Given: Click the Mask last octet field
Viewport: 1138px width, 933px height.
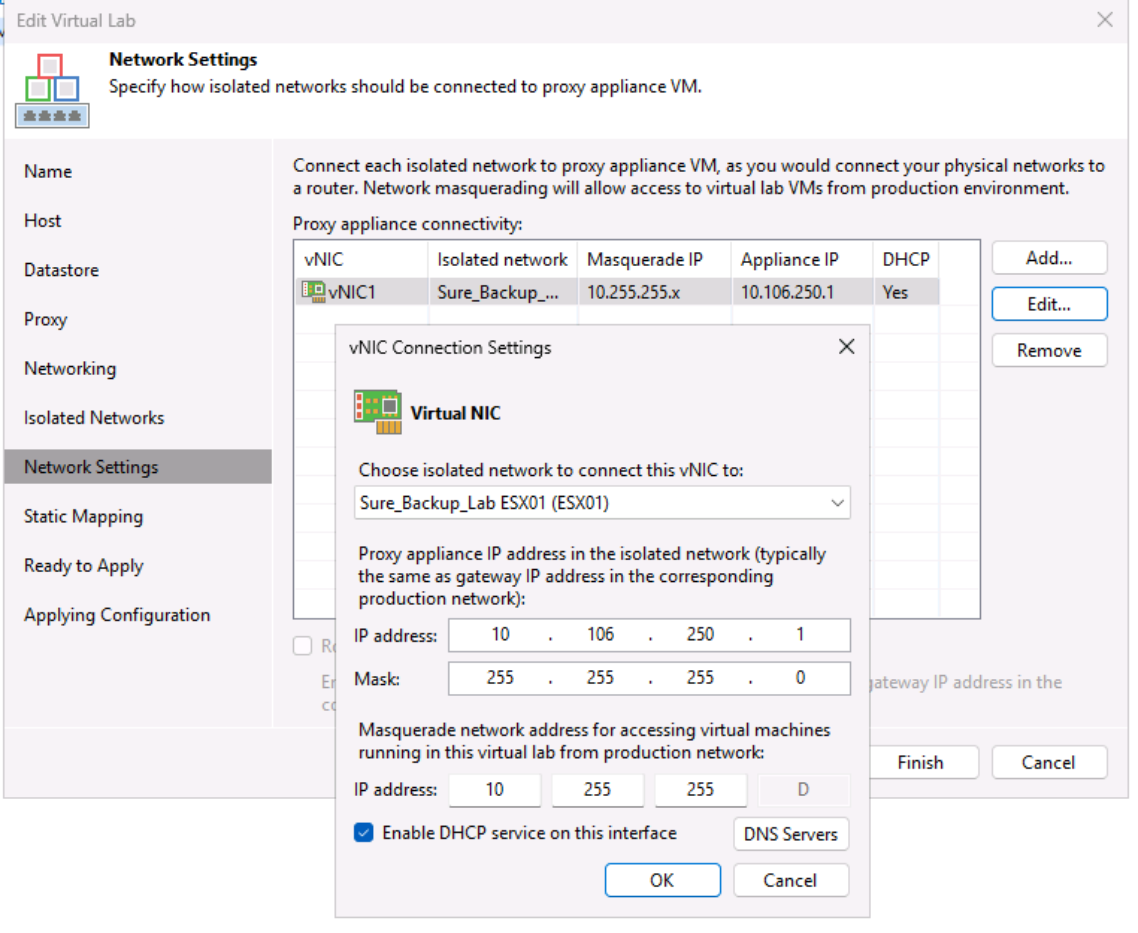Looking at the screenshot, I should (800, 678).
